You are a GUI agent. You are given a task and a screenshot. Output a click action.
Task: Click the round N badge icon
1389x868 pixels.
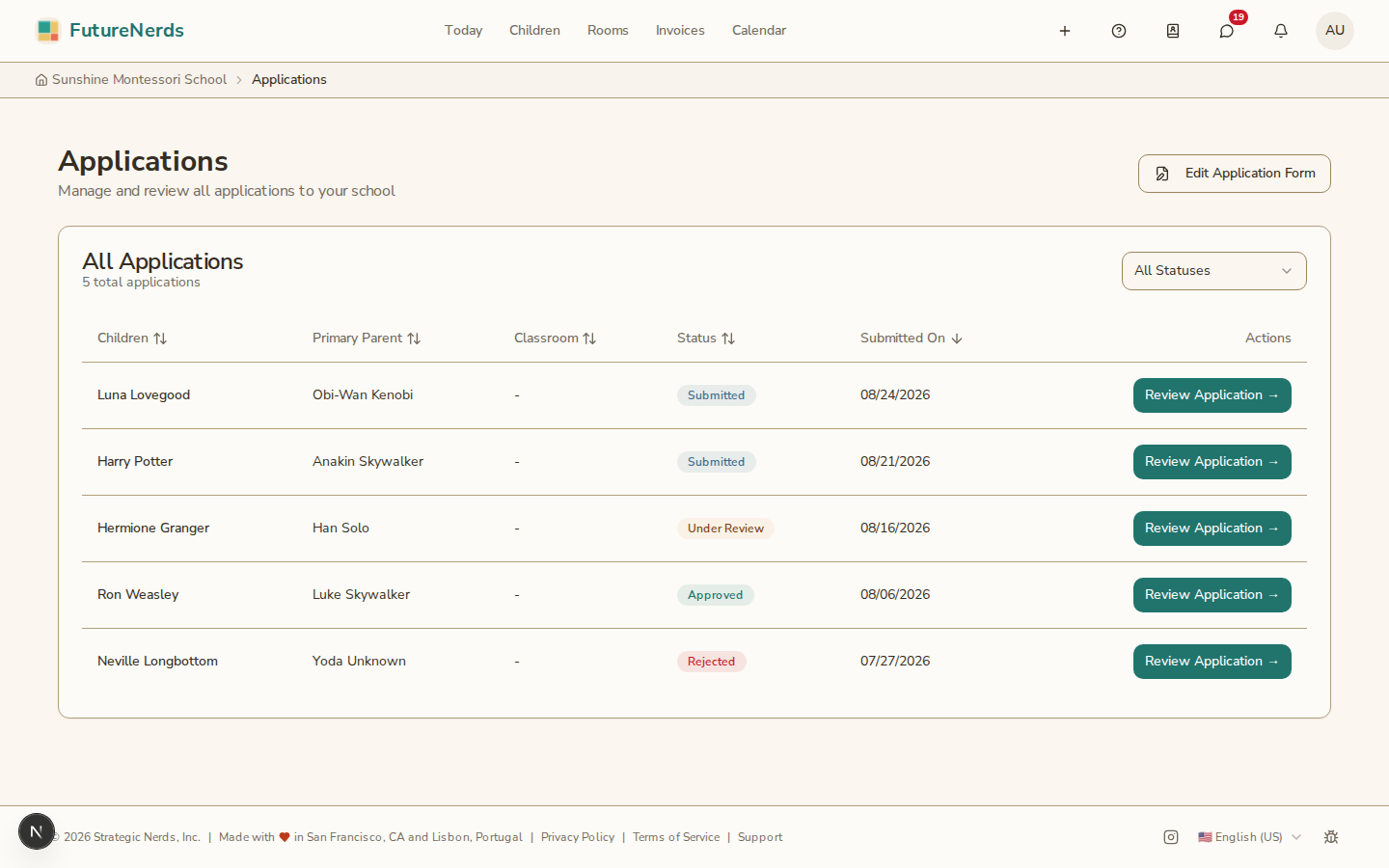pyautogui.click(x=37, y=831)
